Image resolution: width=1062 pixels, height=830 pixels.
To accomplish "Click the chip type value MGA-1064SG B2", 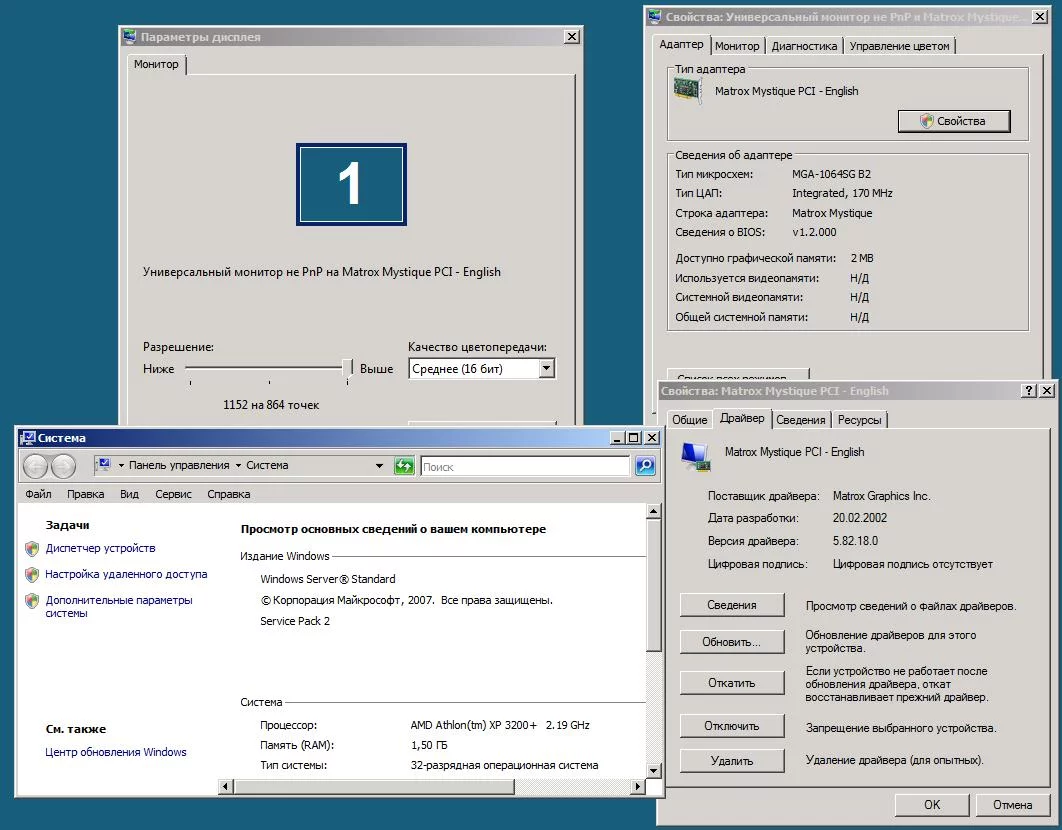I will click(x=832, y=174).
